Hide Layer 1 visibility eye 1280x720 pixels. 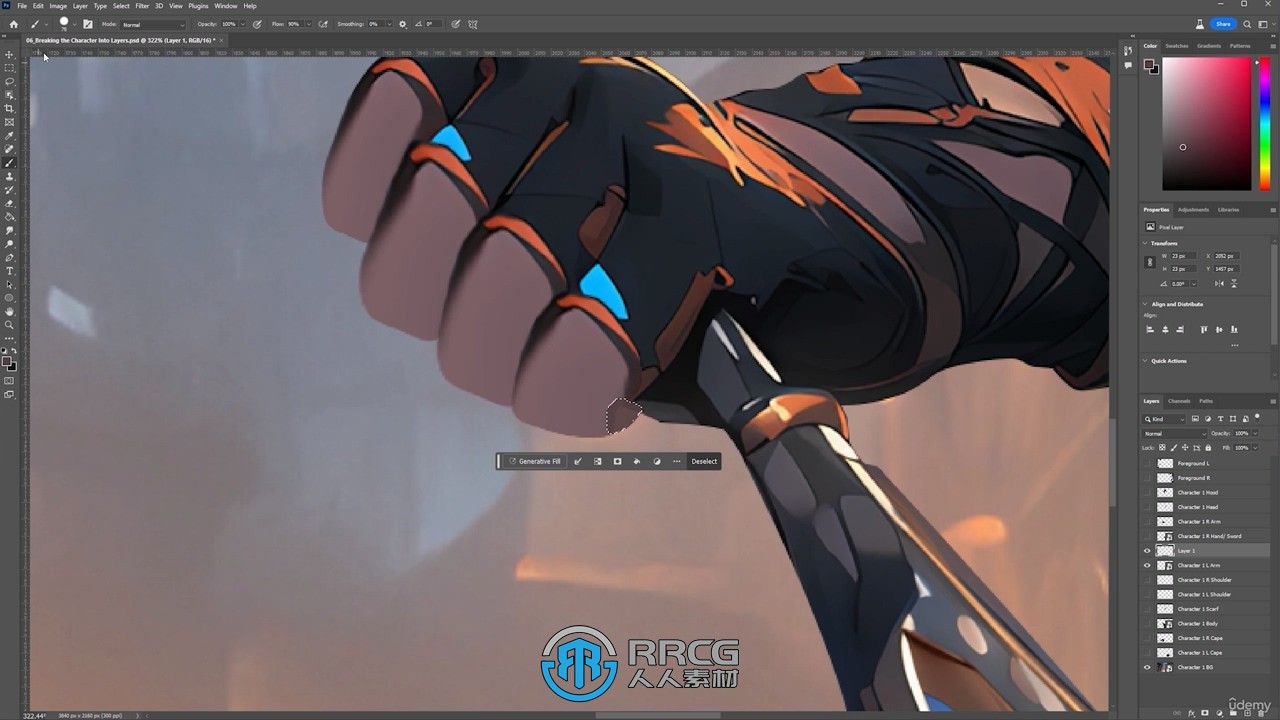(1147, 551)
